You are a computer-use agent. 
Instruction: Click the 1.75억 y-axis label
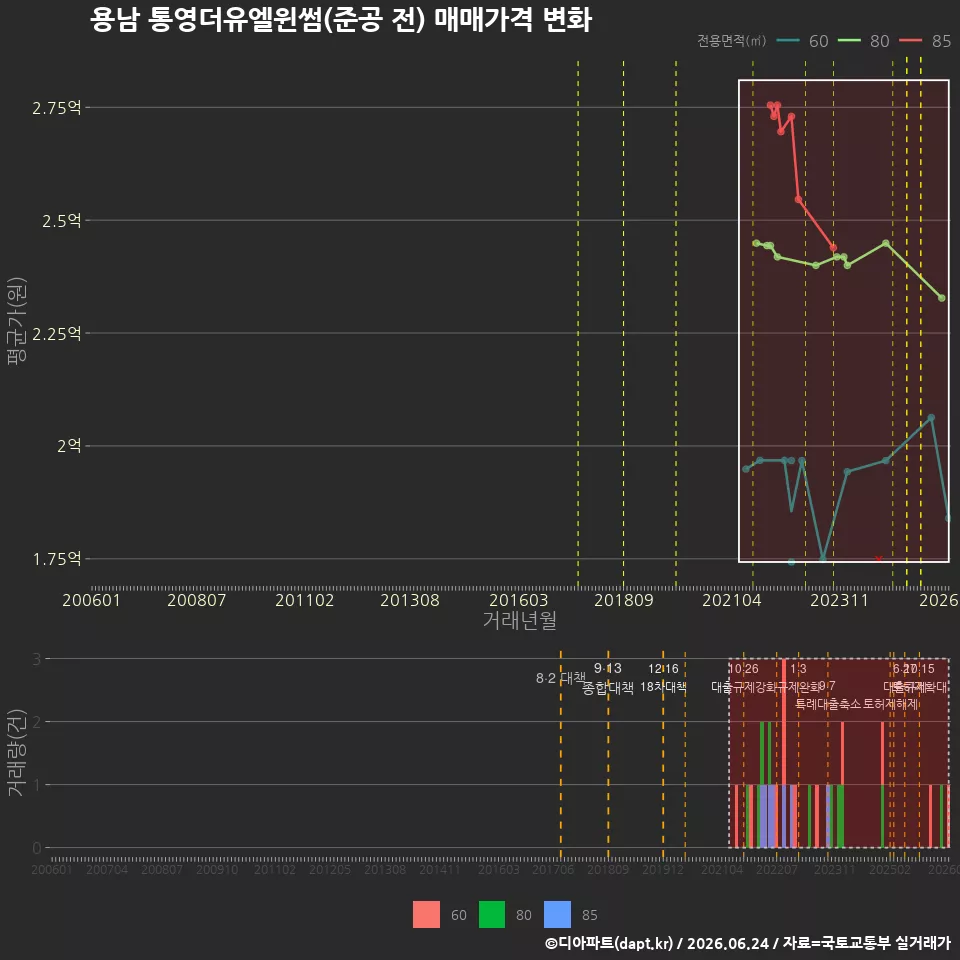pos(57,559)
